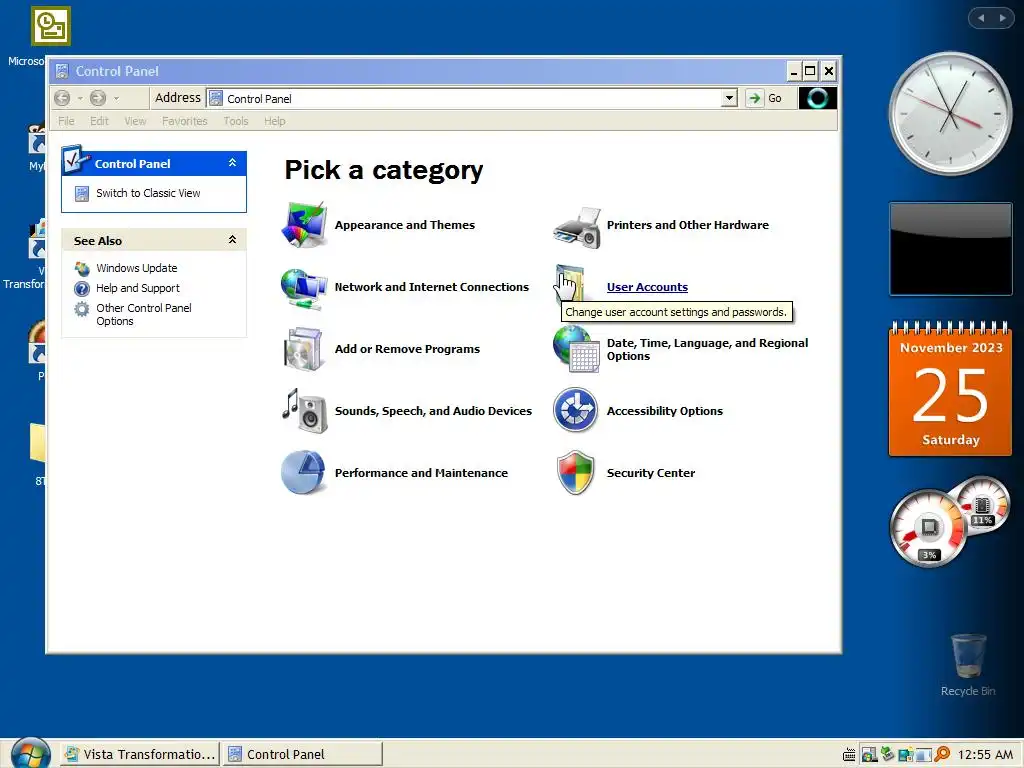Click the CPU meter gauge gadget
Screen dimensions: 1024x768
(929, 528)
